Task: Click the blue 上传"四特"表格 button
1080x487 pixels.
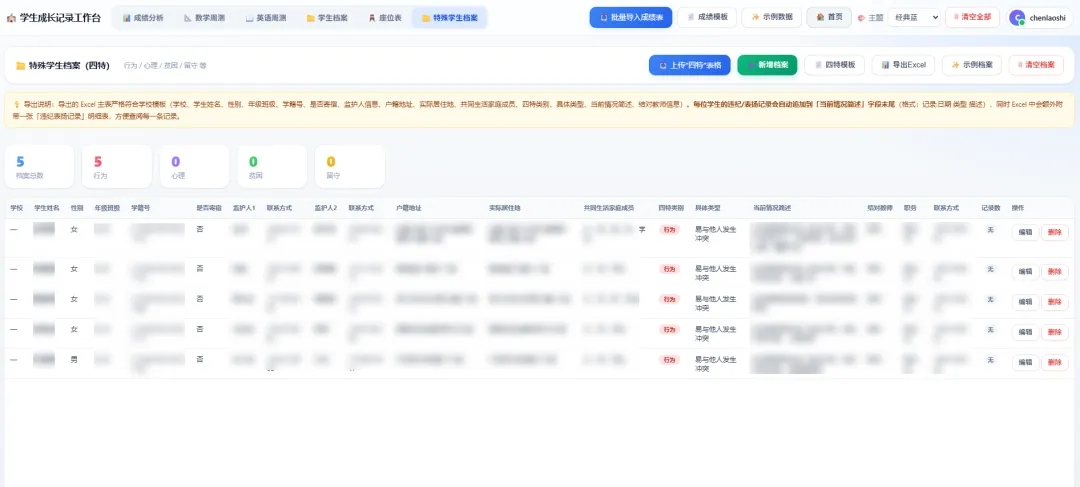Action: [689, 65]
